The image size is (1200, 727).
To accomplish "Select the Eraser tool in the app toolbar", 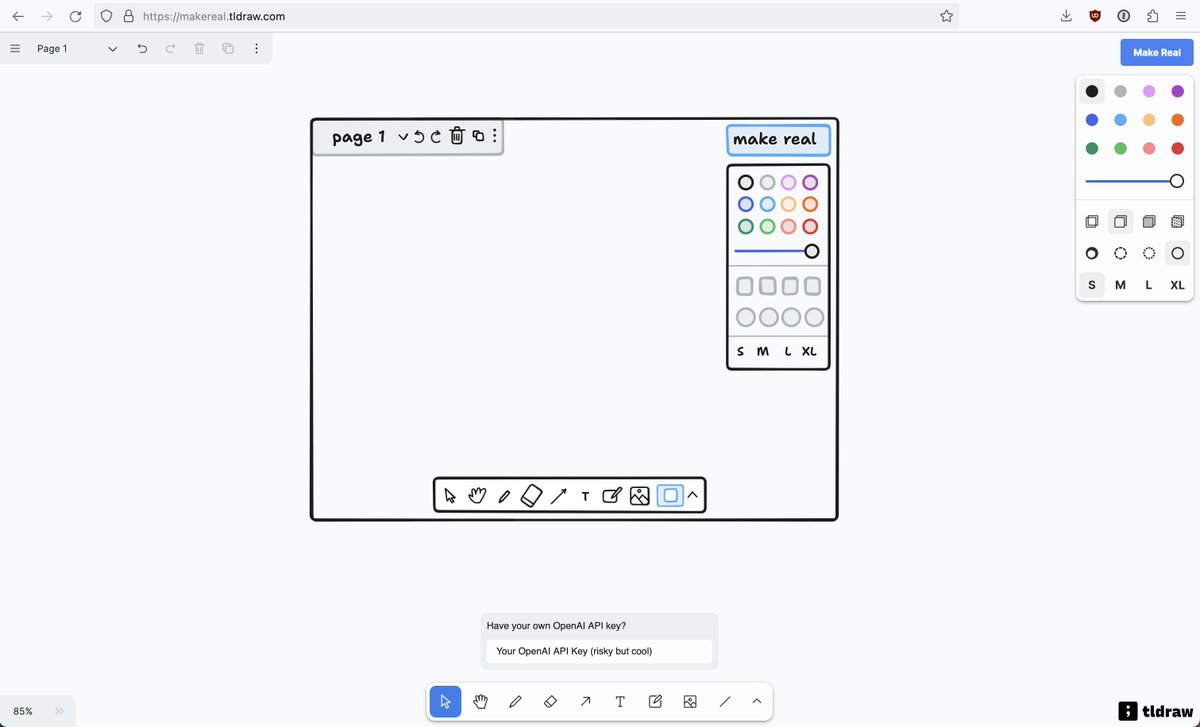I will [550, 702].
